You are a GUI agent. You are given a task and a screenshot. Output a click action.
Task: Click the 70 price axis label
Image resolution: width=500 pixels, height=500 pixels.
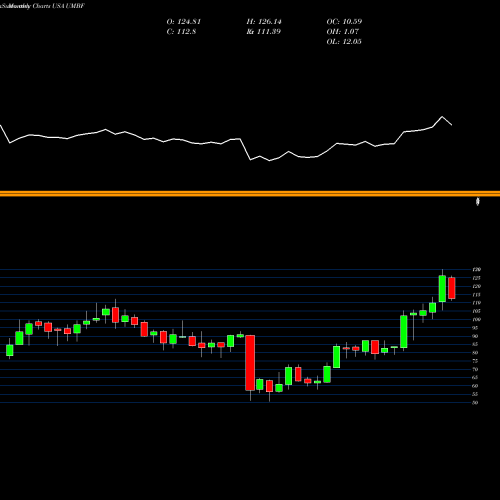(475, 369)
